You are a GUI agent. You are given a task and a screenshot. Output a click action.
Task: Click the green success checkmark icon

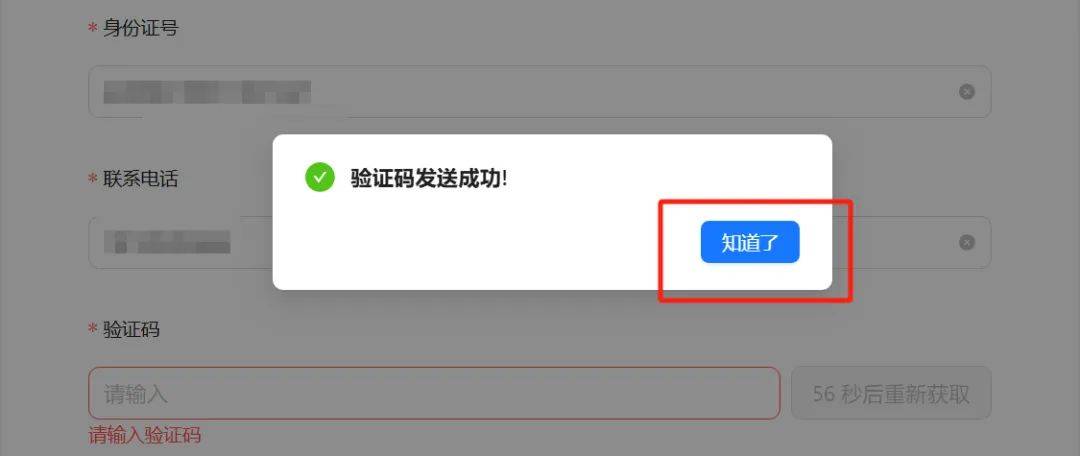(x=320, y=178)
